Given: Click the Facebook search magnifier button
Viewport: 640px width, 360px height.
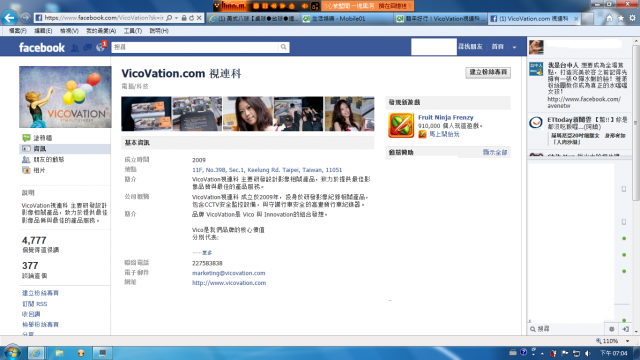Looking at the screenshot, I should 284,47.
